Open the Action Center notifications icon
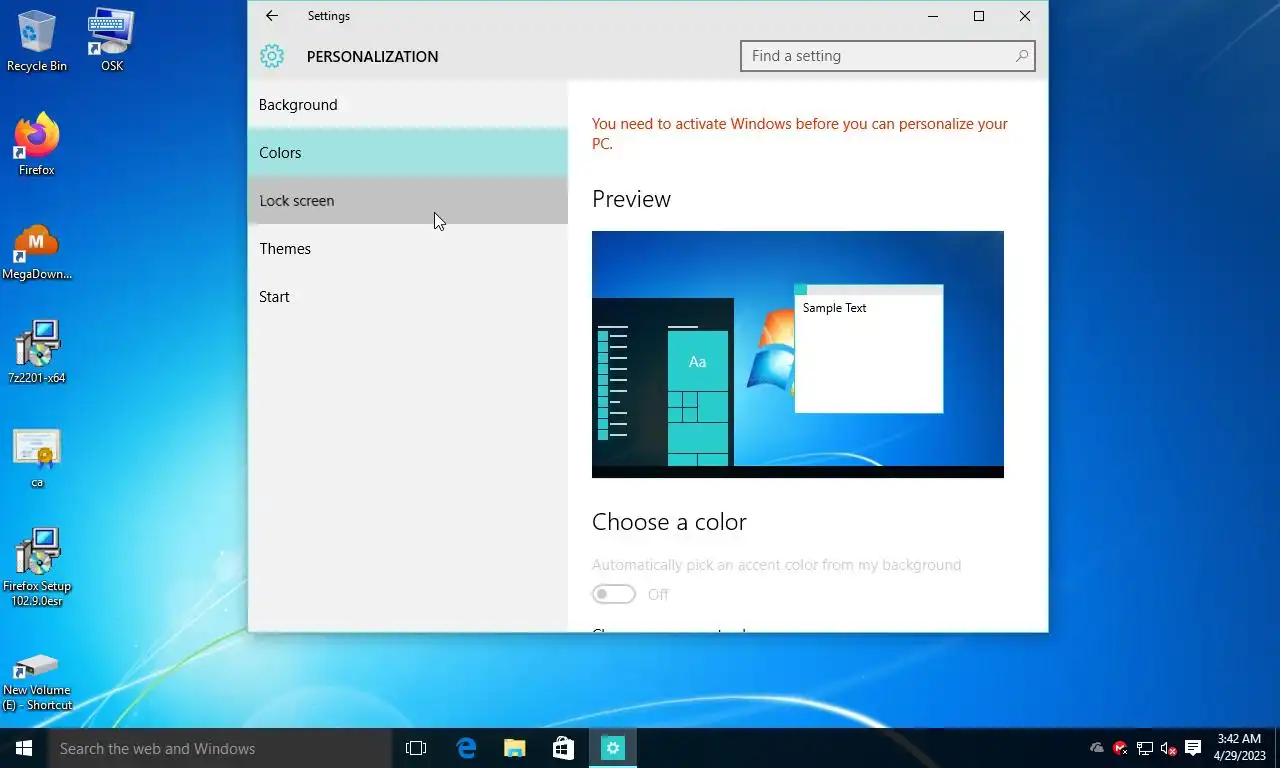 pos(1193,748)
